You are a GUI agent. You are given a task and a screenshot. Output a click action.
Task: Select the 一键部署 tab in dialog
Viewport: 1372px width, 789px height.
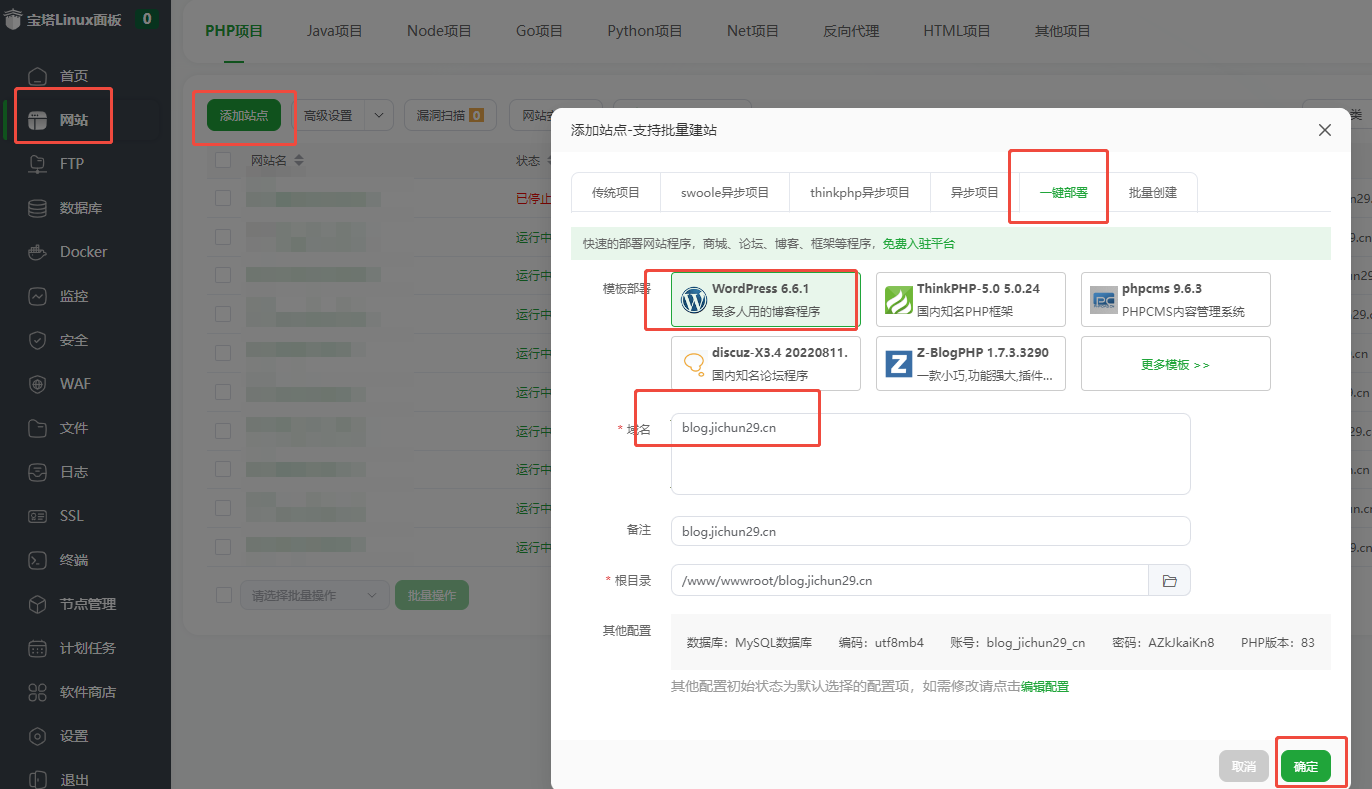1063,192
